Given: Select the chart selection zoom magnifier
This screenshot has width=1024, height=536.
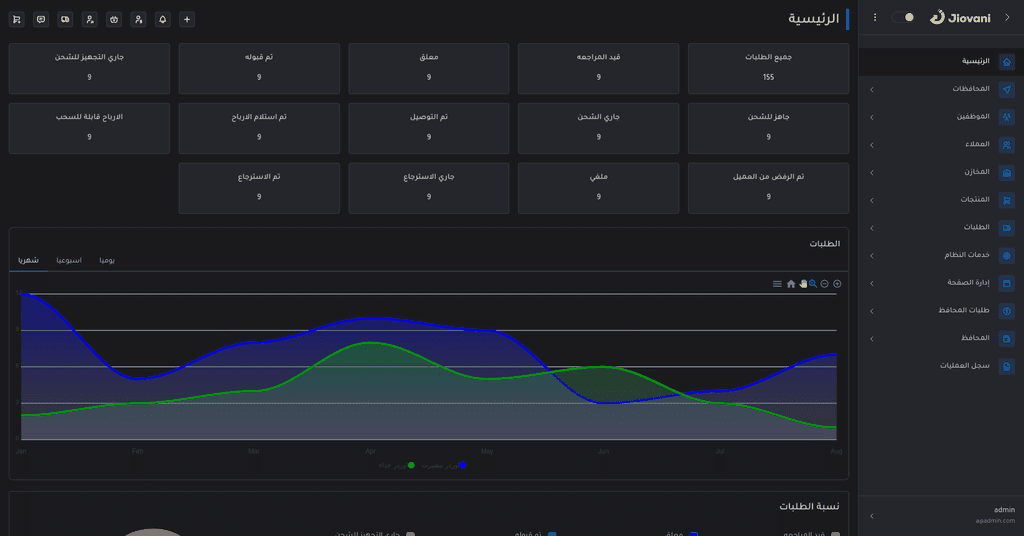Looking at the screenshot, I should (813, 284).
